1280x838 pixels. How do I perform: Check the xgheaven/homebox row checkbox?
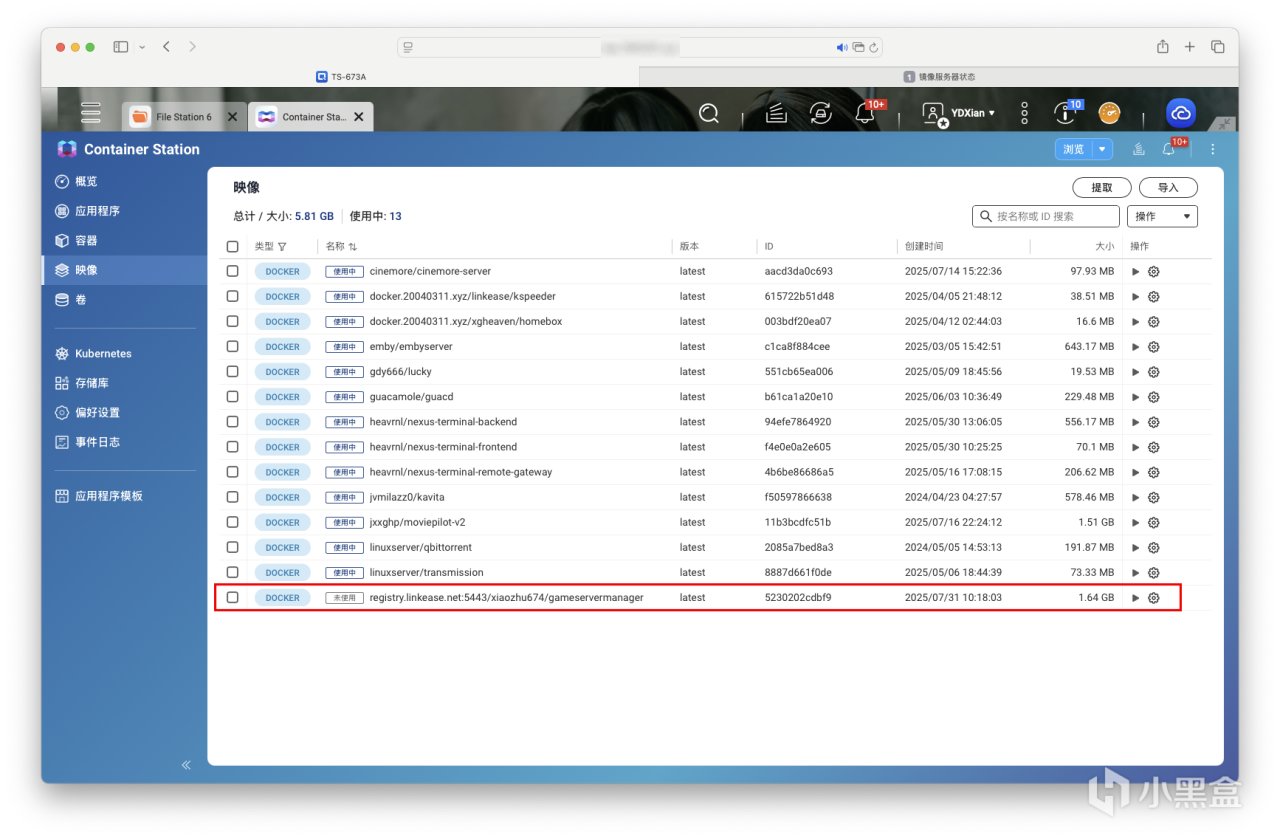tap(233, 321)
